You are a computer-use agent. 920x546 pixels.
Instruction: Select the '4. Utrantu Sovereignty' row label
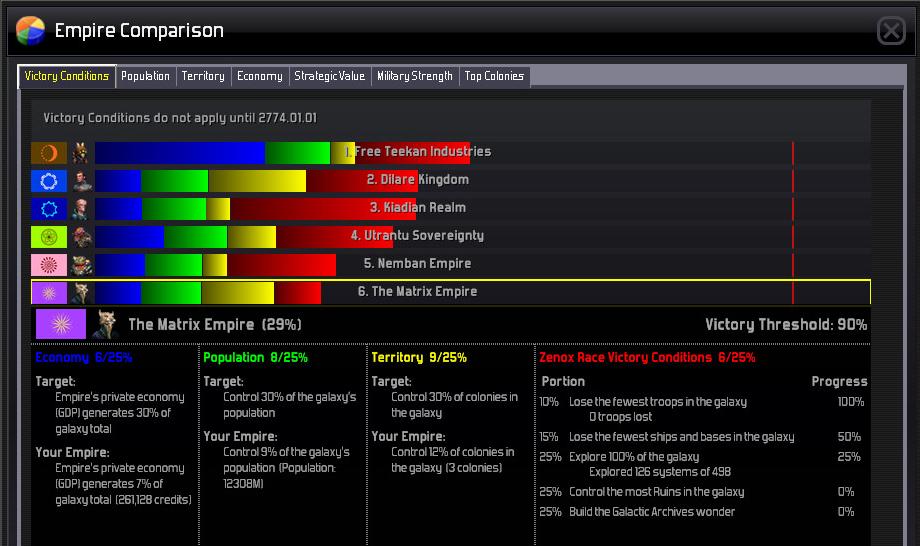point(418,236)
